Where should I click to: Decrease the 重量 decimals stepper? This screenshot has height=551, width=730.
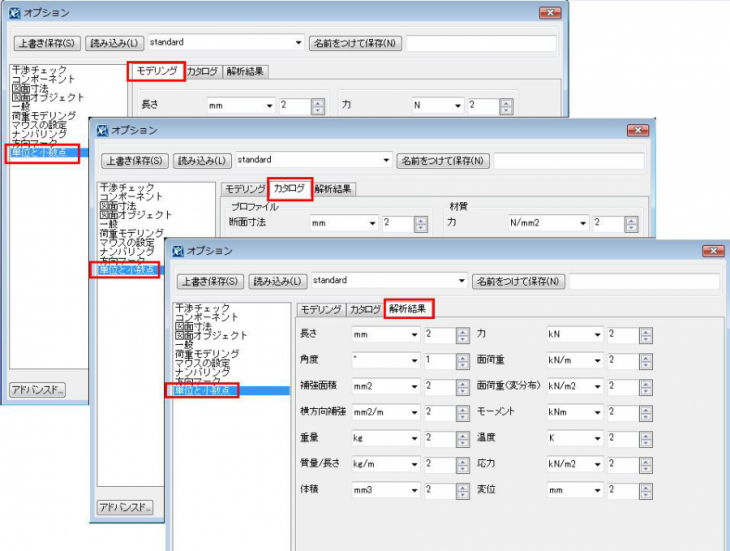(463, 443)
